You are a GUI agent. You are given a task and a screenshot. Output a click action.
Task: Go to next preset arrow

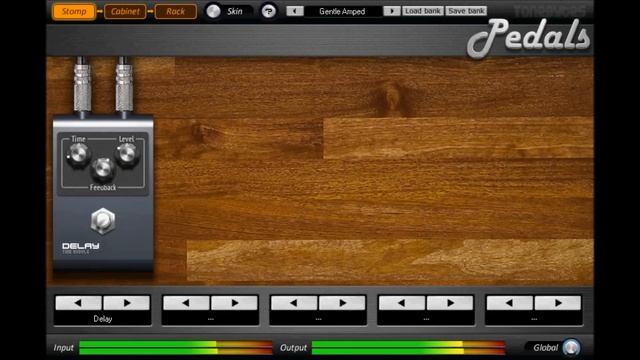tap(392, 11)
